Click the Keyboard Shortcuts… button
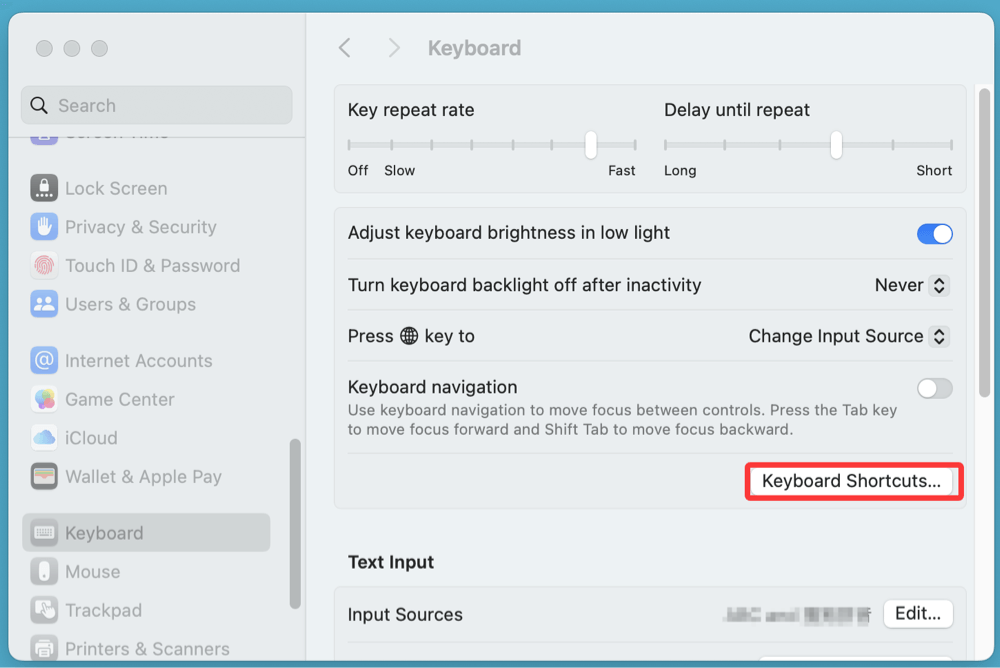The height and width of the screenshot is (668, 1000). [x=851, y=481]
